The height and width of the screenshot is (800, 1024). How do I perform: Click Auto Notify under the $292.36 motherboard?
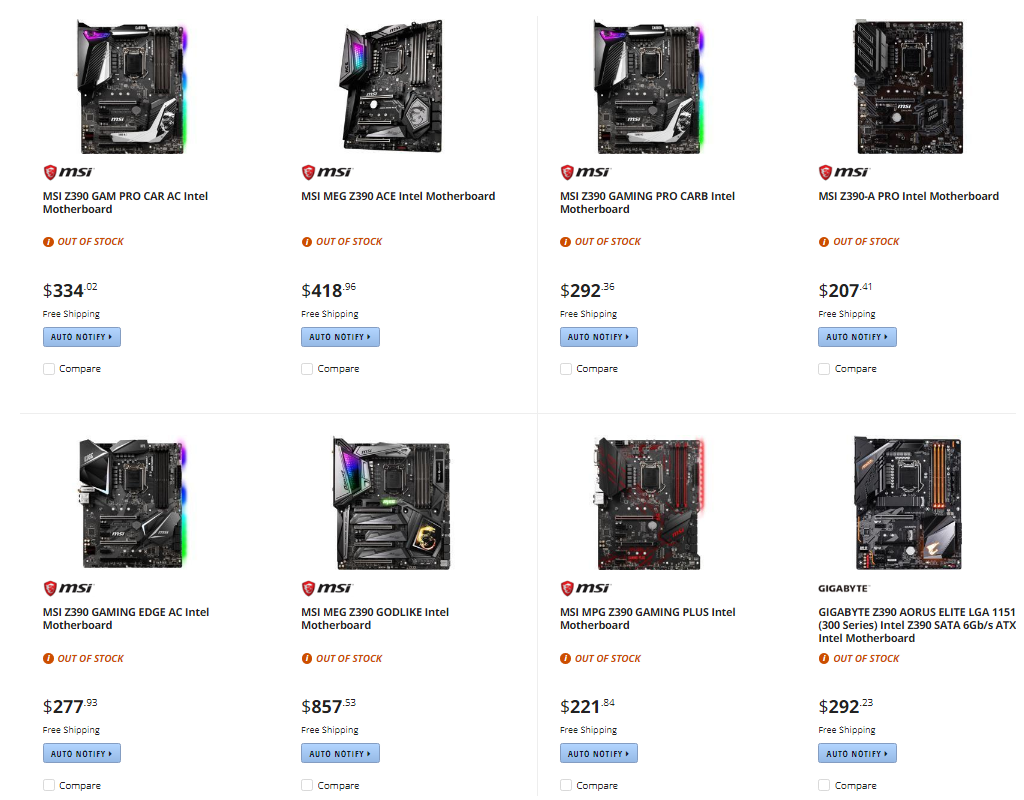(x=598, y=337)
